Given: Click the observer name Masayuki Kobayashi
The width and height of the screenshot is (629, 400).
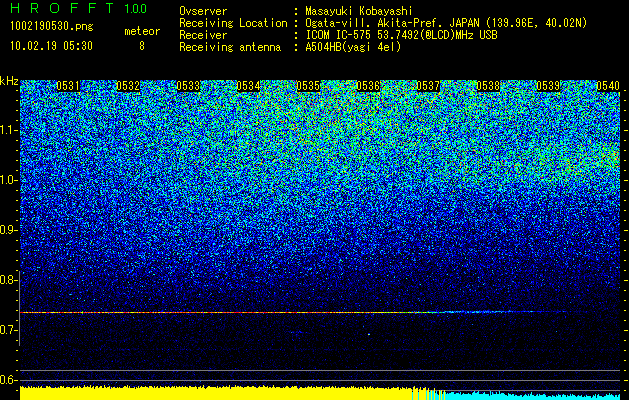Looking at the screenshot, I should [x=359, y=11].
